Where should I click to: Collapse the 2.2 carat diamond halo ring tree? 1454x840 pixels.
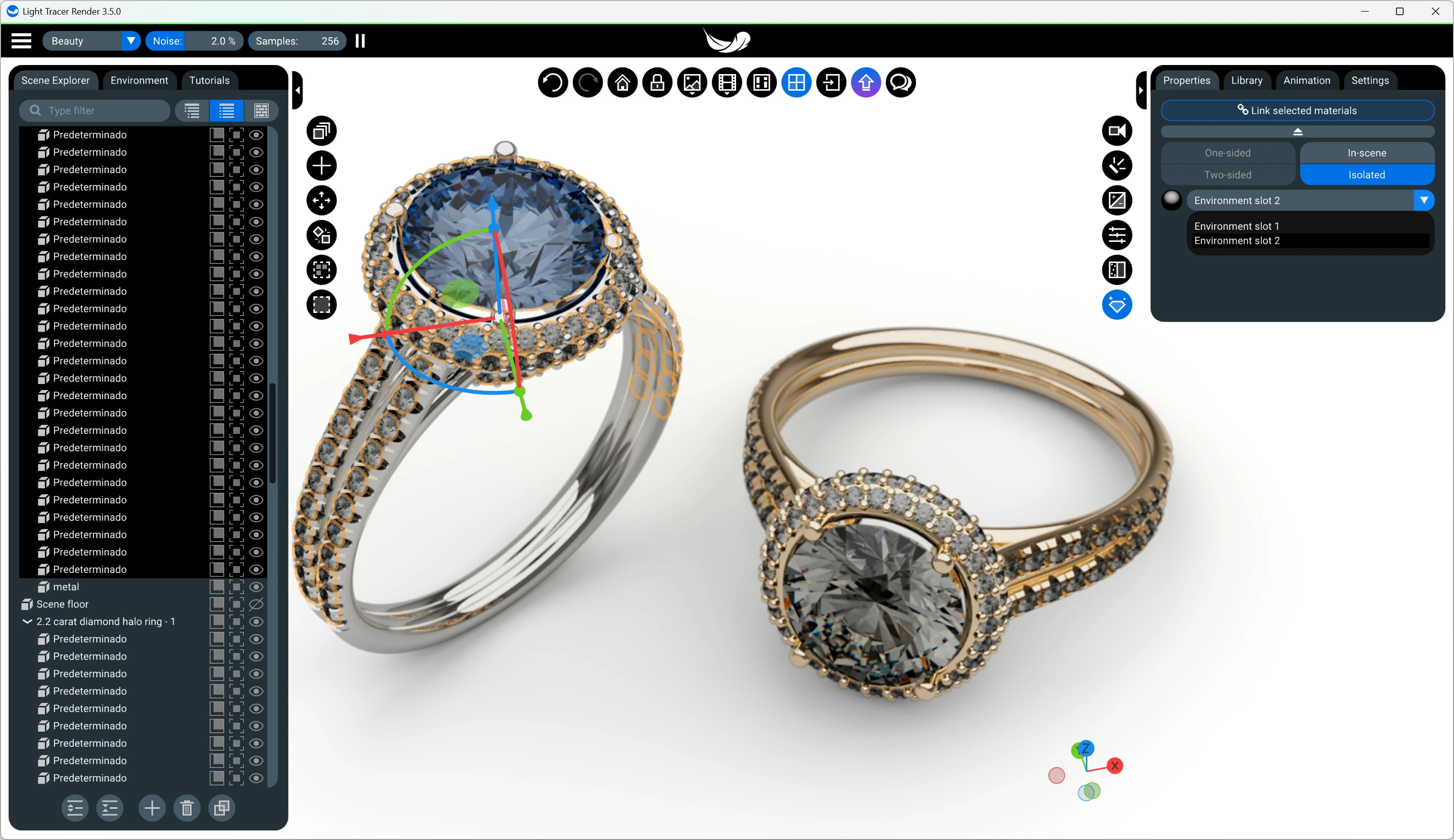point(27,621)
